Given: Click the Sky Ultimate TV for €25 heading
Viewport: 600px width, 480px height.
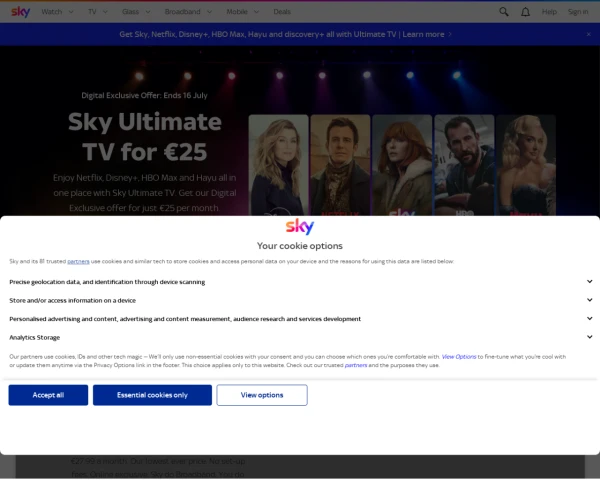Looking at the screenshot, I should 145,137.
